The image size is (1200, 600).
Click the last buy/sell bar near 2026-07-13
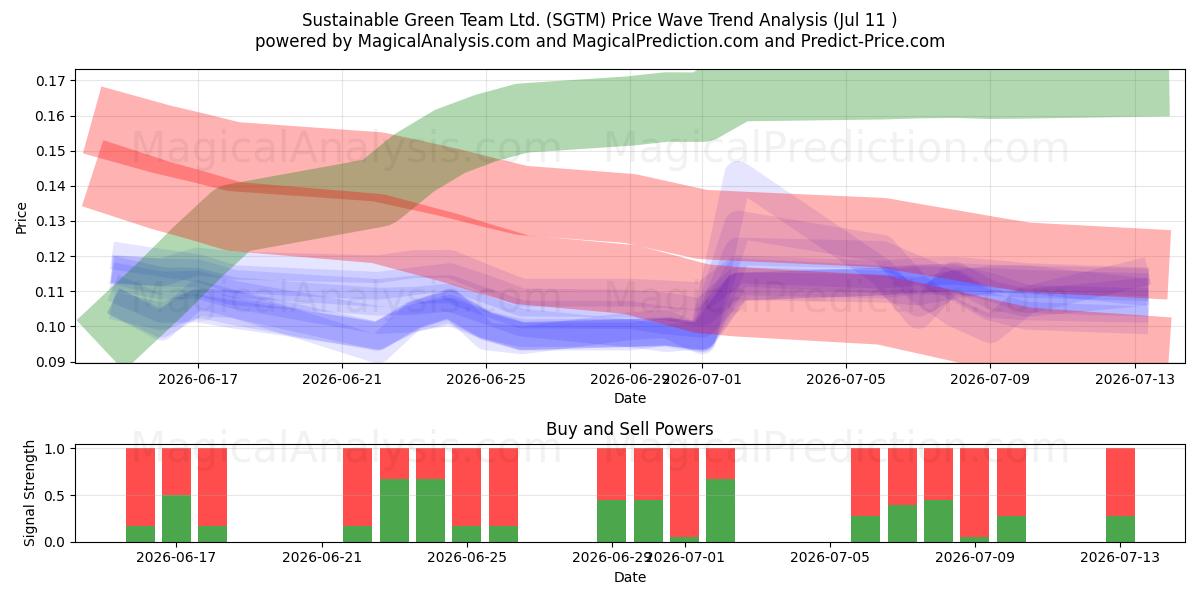[1120, 495]
